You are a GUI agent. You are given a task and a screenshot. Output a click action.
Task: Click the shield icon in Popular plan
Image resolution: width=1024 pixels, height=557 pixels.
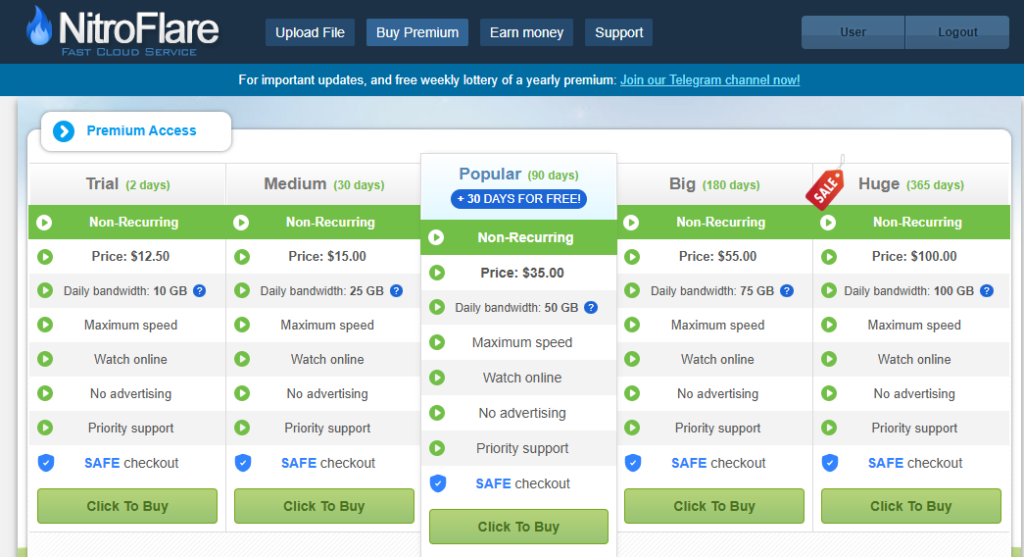click(438, 483)
